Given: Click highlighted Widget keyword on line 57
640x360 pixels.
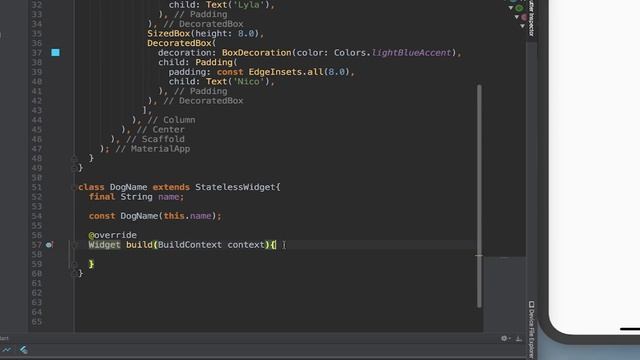Looking at the screenshot, I should pos(104,245).
